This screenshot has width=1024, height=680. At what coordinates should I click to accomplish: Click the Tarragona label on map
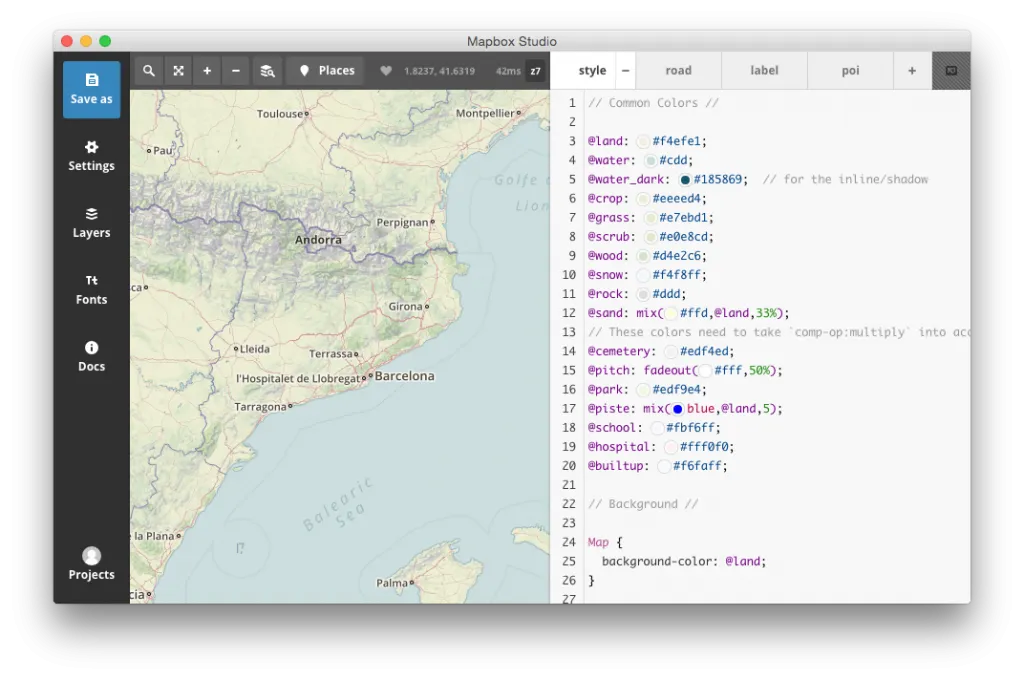click(261, 406)
